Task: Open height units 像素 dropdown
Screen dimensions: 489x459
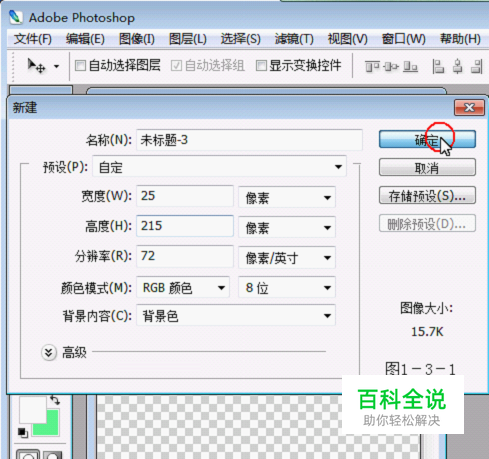Action: (287, 227)
